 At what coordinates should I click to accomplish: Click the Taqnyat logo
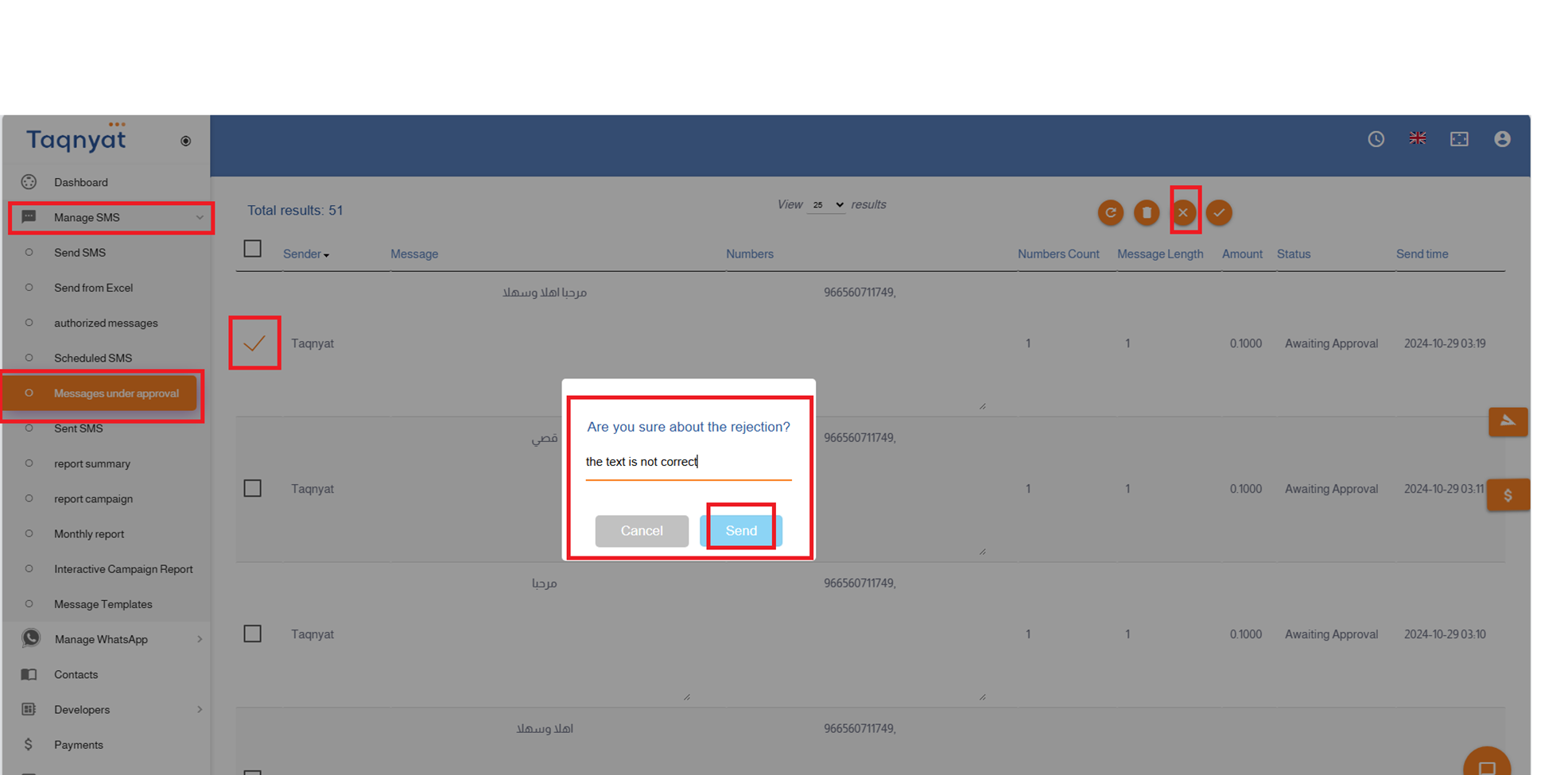pos(76,138)
